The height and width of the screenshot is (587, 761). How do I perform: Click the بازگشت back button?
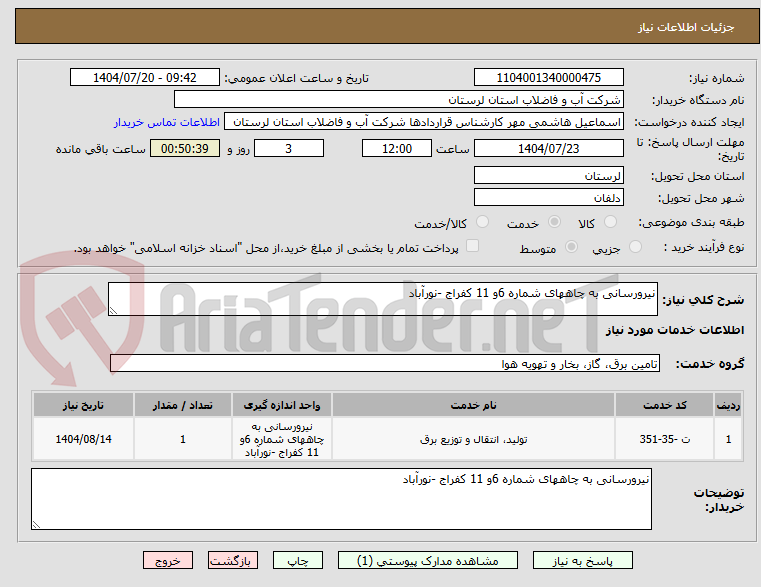point(232,560)
